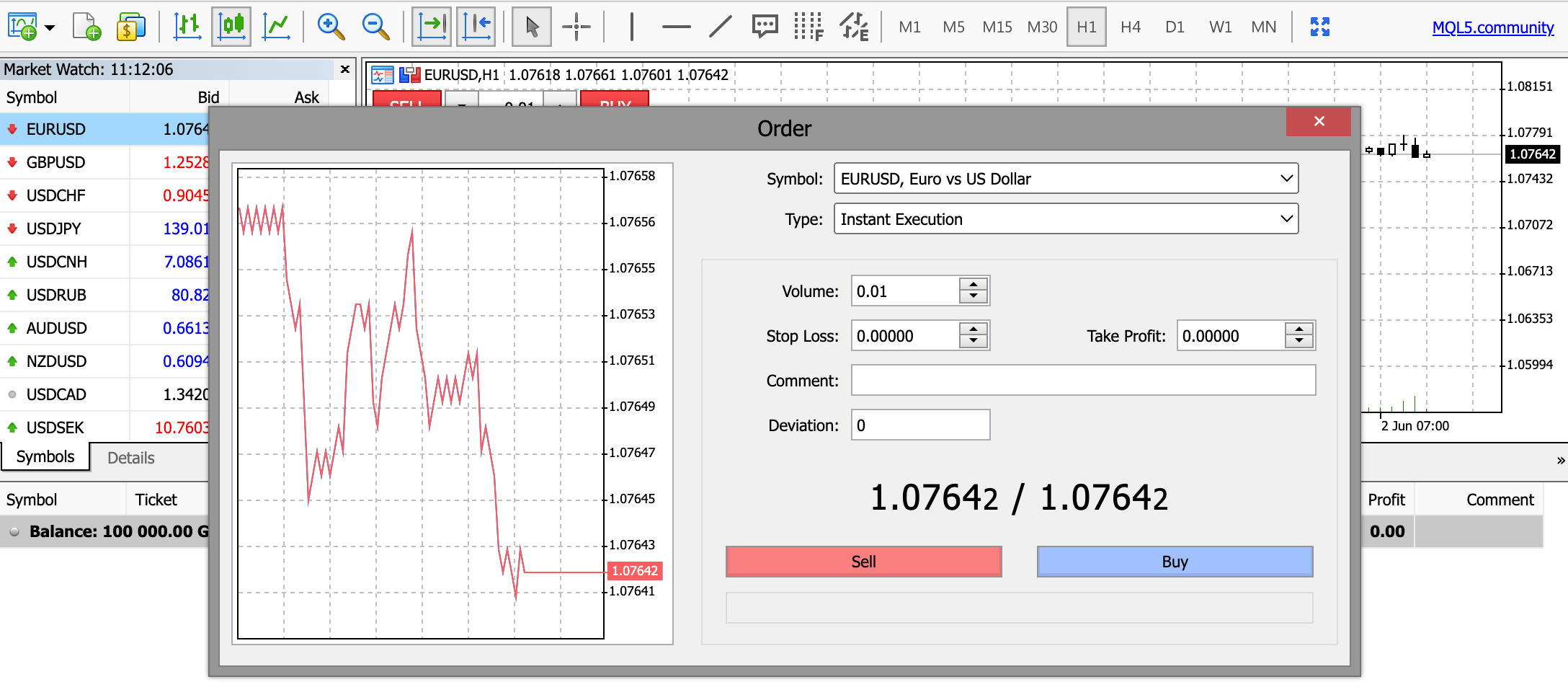Open the new chart icon
The height and width of the screenshot is (695, 1568).
tap(22, 27)
